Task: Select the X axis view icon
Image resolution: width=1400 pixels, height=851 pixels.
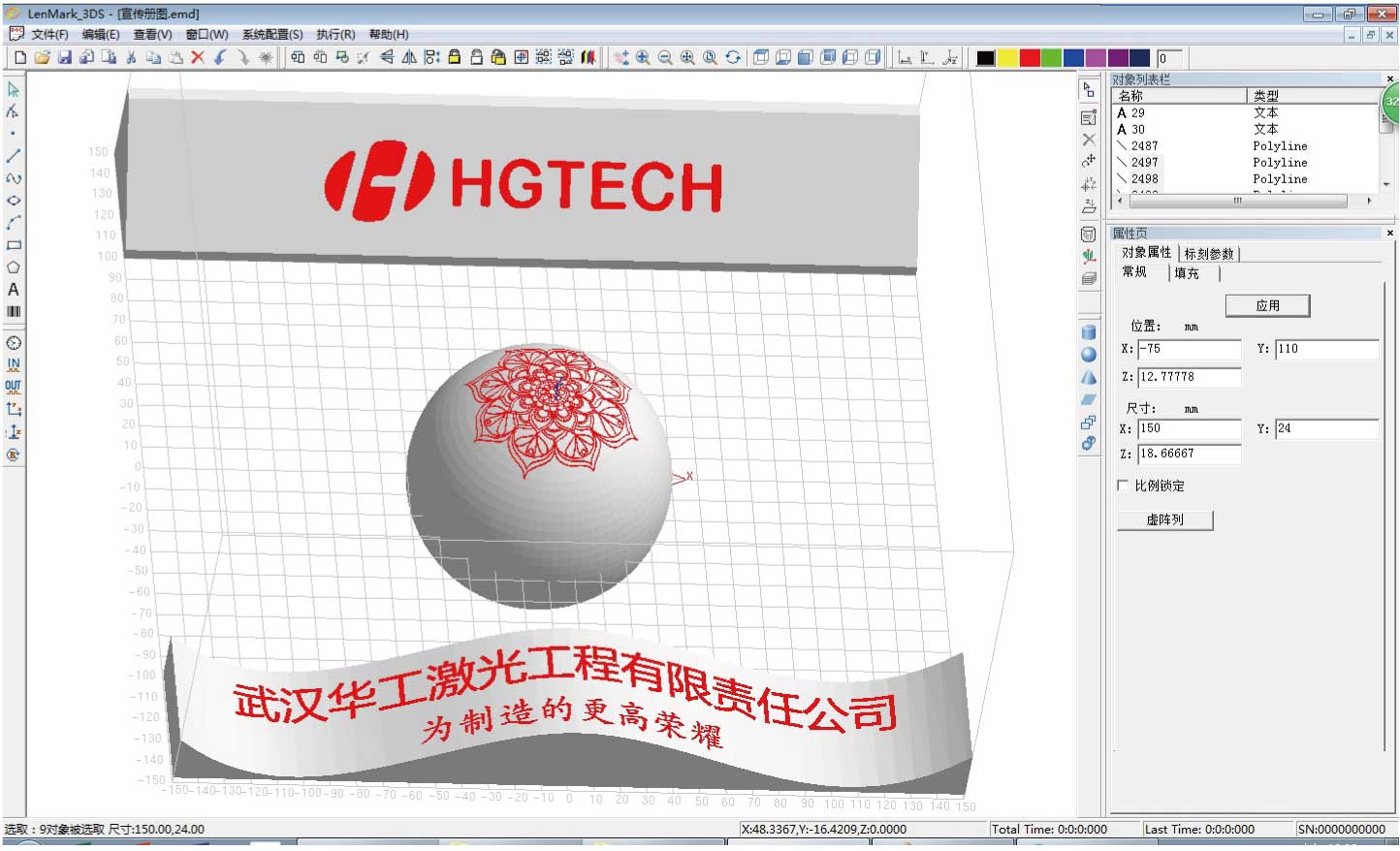Action: 905,57
